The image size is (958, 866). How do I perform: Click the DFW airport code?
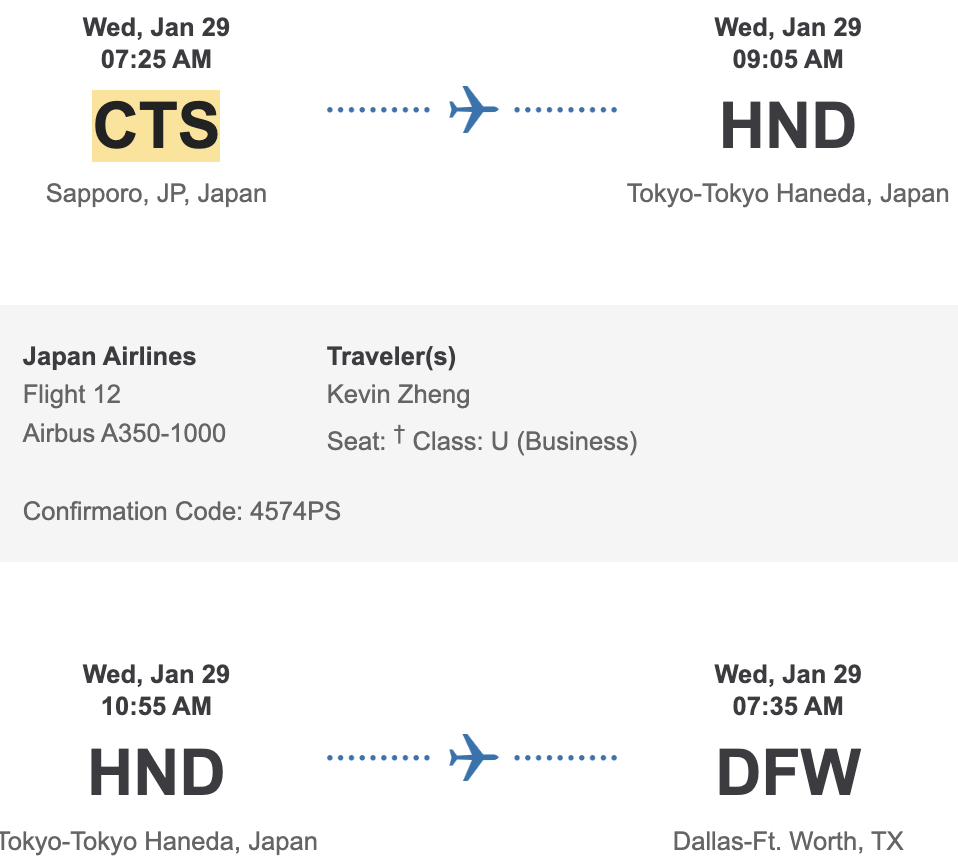click(x=788, y=774)
